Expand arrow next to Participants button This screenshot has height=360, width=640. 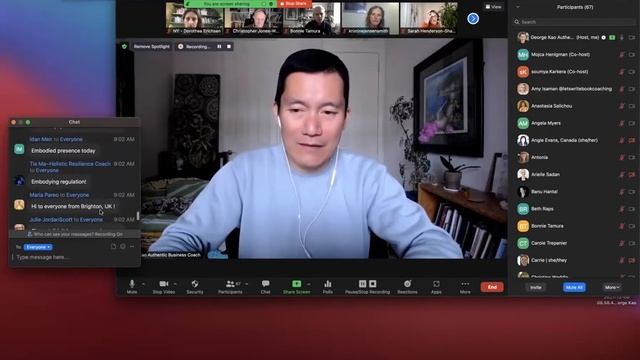point(247,284)
